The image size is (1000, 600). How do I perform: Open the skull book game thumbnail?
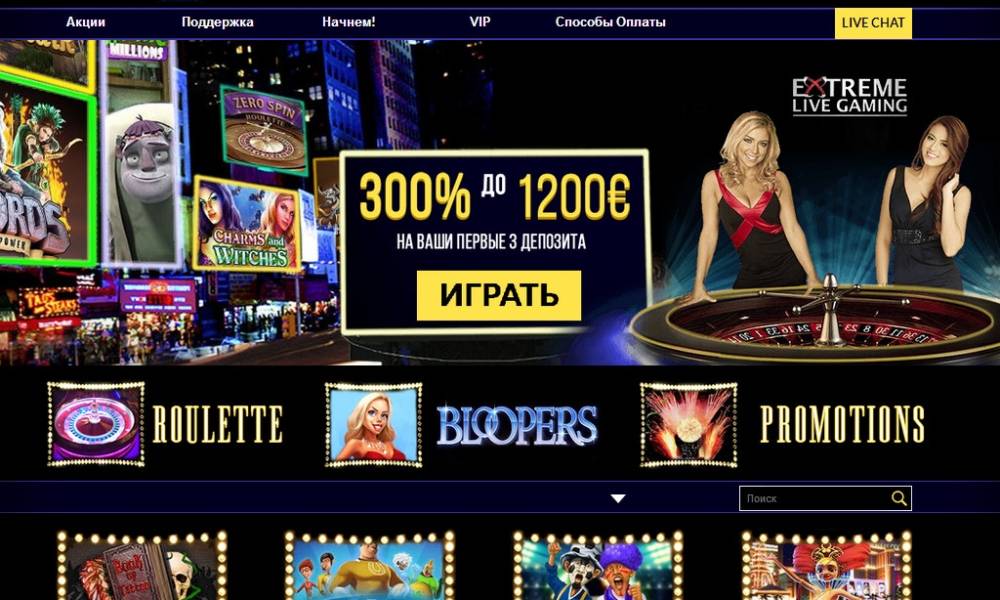[x=142, y=566]
